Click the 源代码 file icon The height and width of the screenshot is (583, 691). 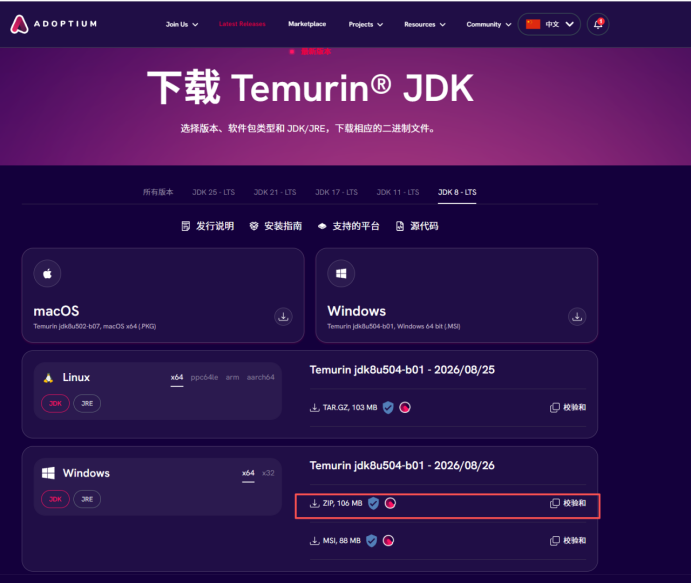pyautogui.click(x=400, y=226)
